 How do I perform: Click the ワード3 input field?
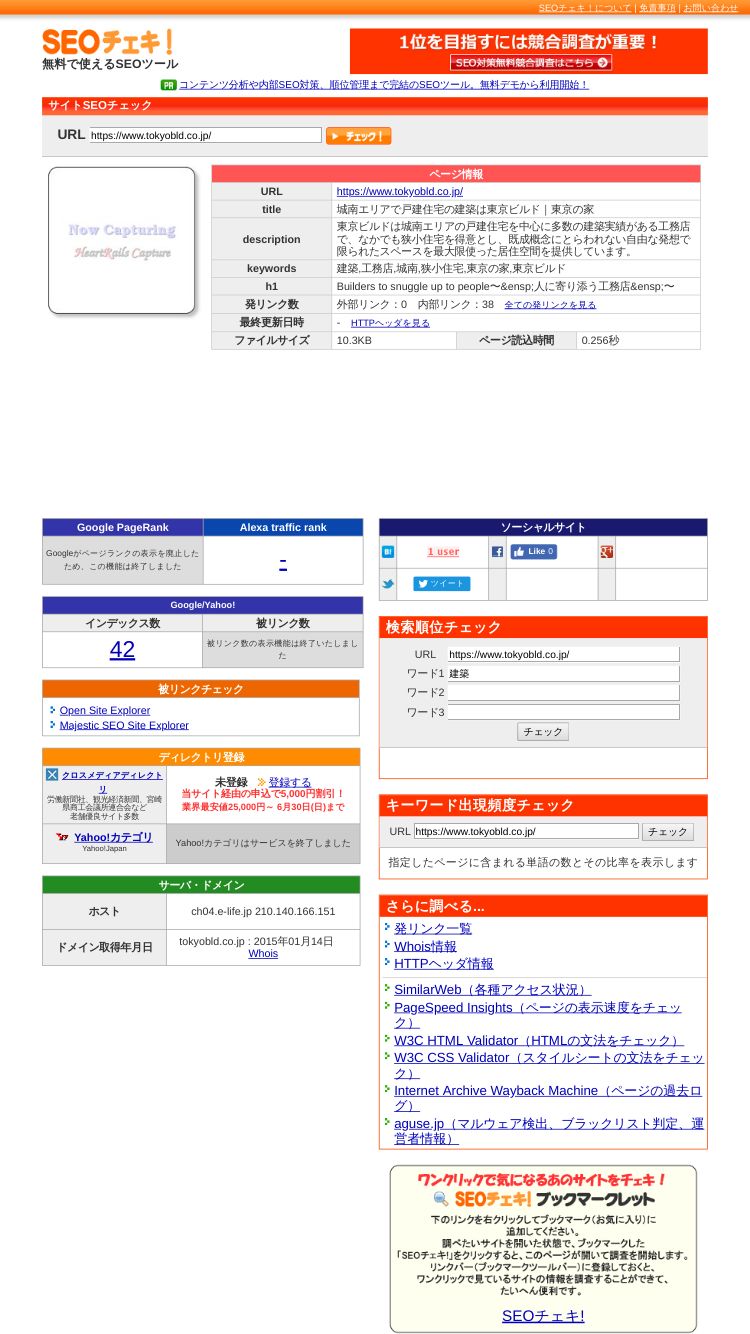pyautogui.click(x=563, y=712)
